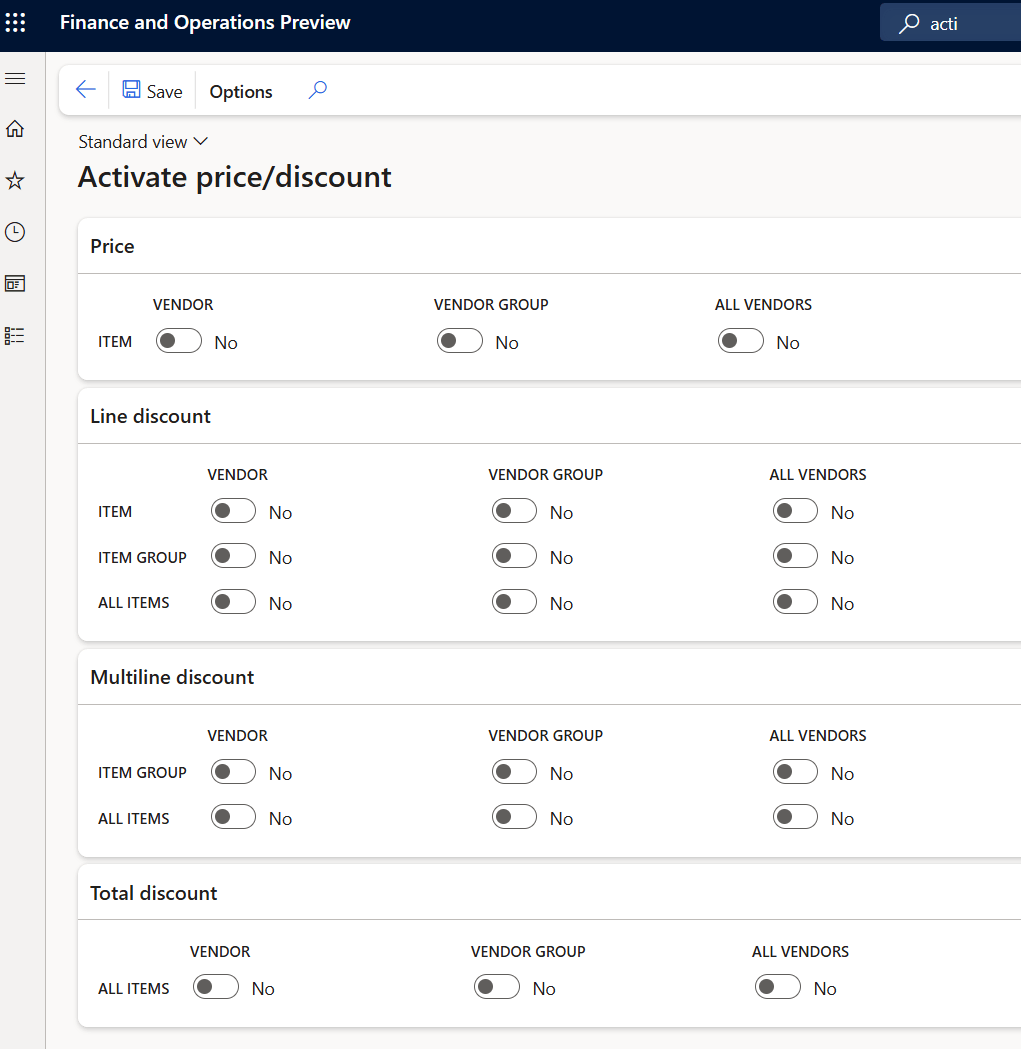The width and height of the screenshot is (1021, 1049).
Task: Collapse the Multiline discount section header
Action: click(172, 677)
